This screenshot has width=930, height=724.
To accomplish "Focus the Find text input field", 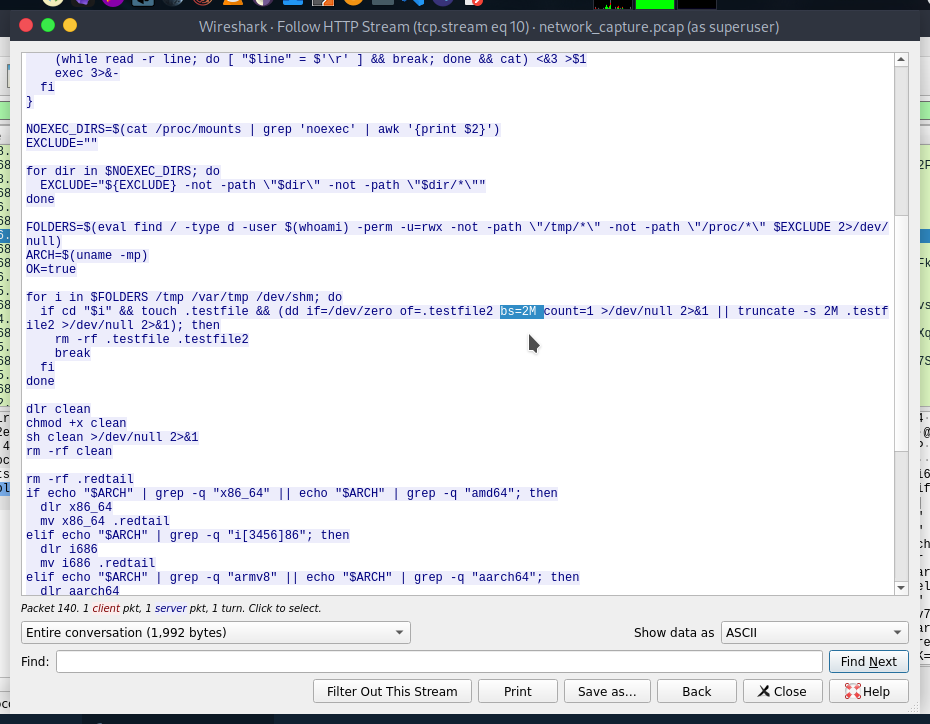I will coord(438,662).
